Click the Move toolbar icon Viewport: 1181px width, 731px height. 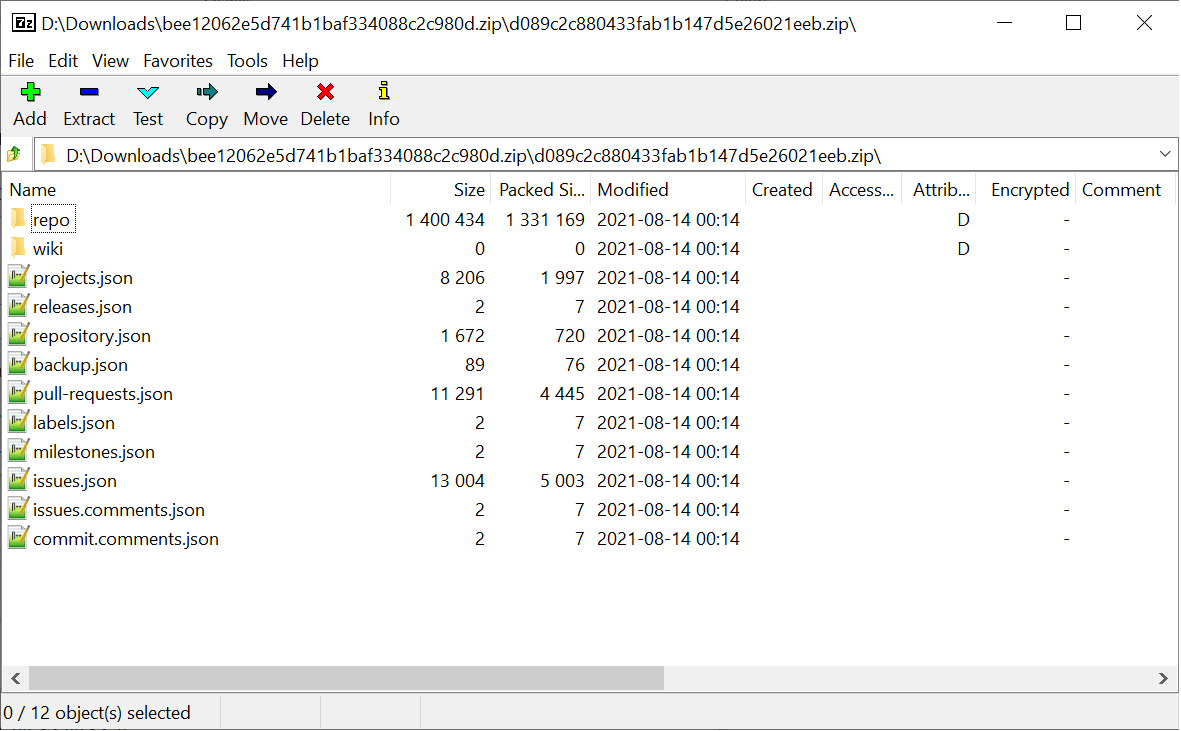click(x=265, y=92)
